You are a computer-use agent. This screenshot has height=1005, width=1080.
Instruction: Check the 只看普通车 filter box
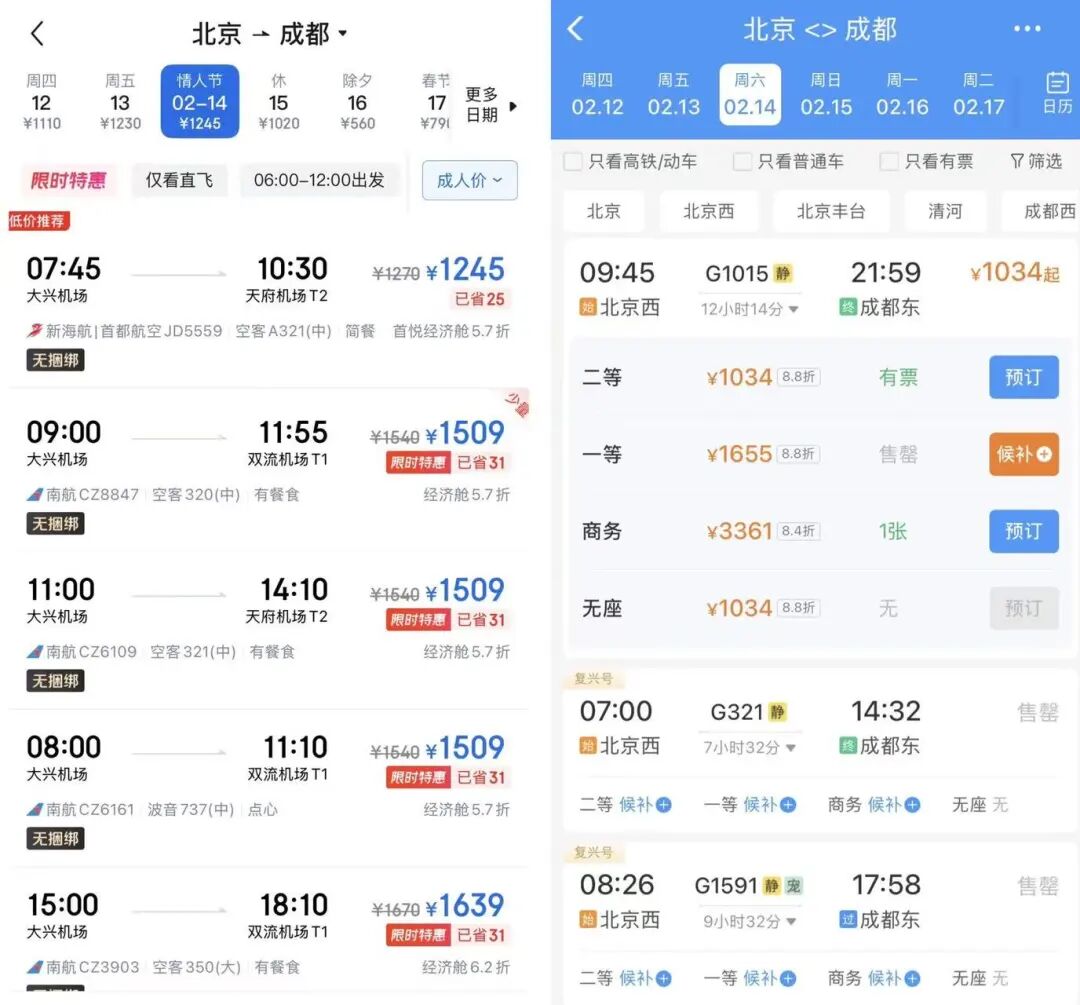pyautogui.click(x=742, y=161)
